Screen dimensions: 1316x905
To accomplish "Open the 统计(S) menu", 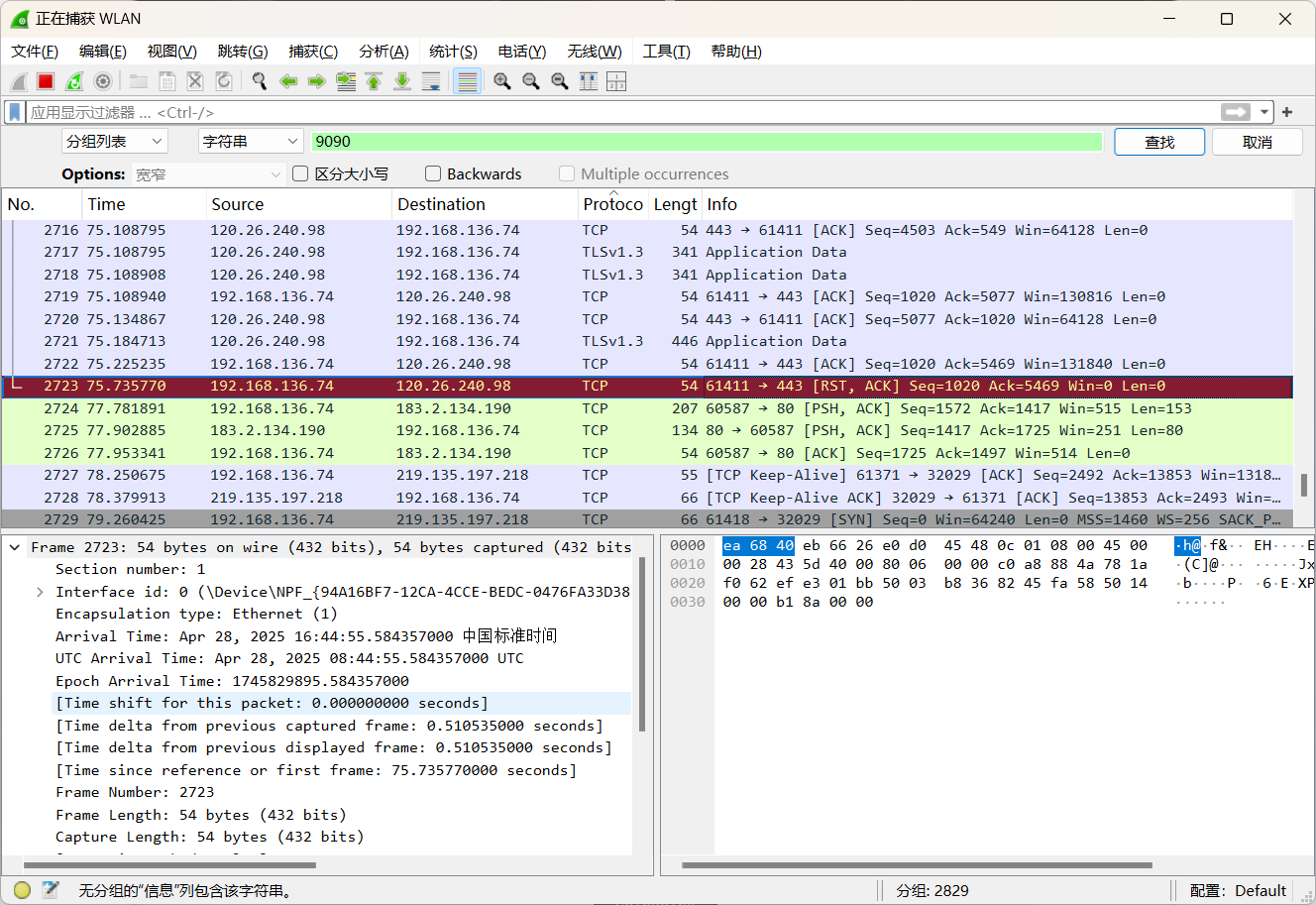I will pyautogui.click(x=453, y=52).
